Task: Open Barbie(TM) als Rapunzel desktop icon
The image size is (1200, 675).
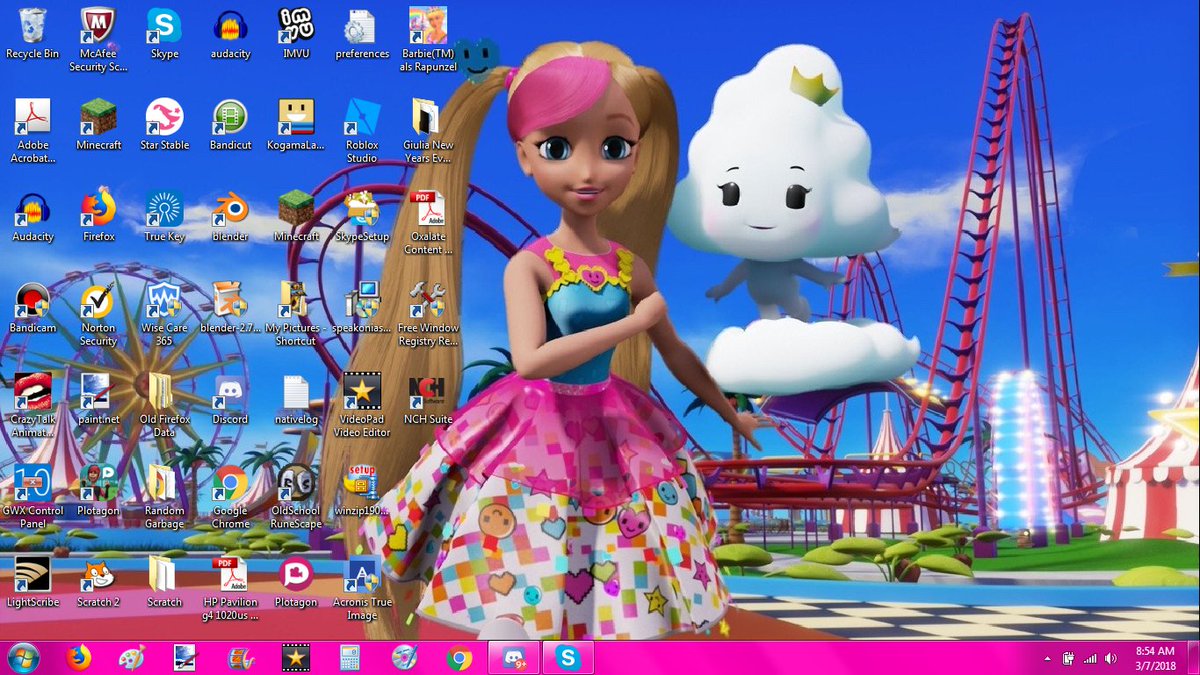Action: coord(428,40)
